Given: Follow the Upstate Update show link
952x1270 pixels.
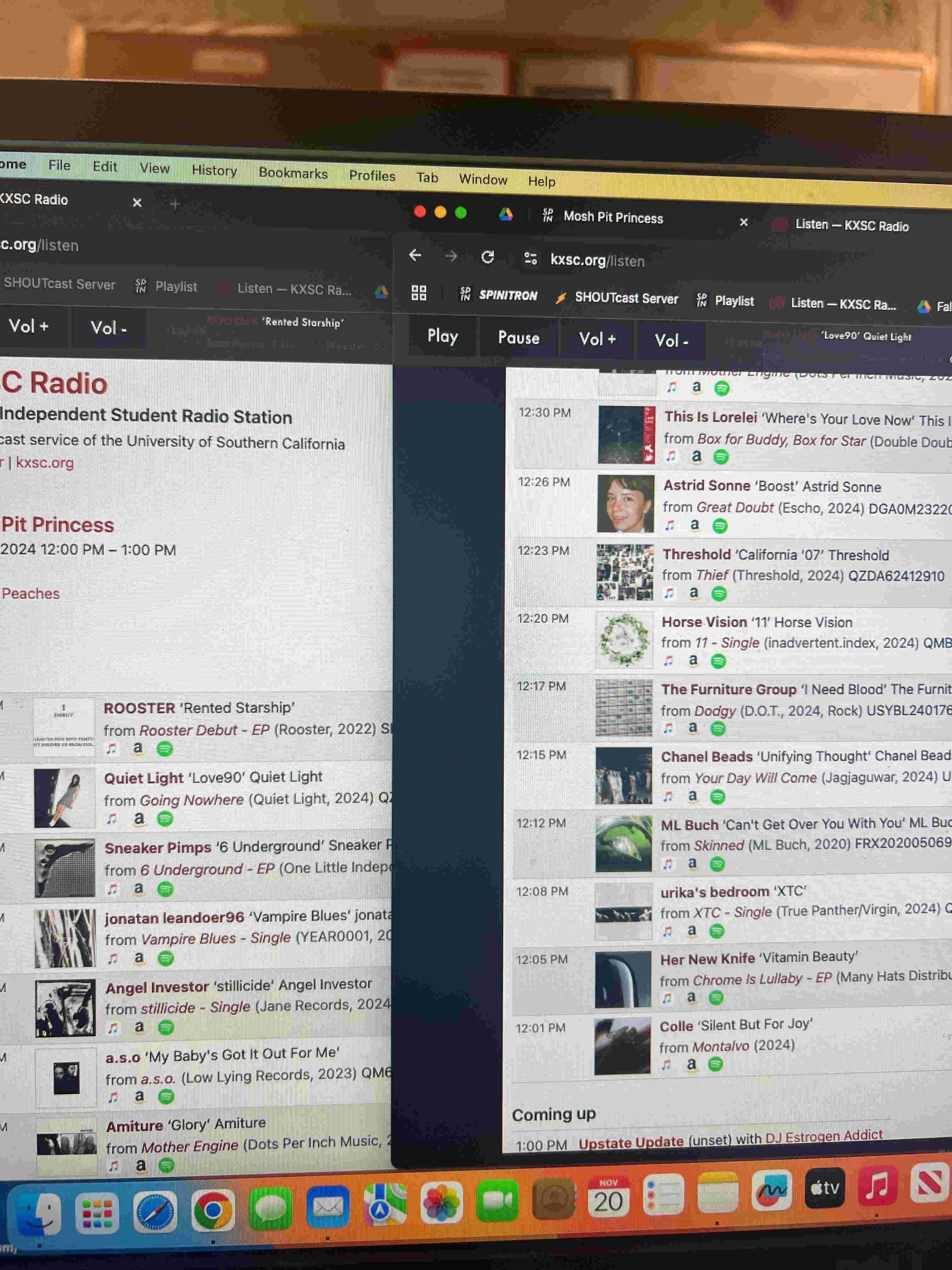Looking at the screenshot, I should tap(631, 1142).
